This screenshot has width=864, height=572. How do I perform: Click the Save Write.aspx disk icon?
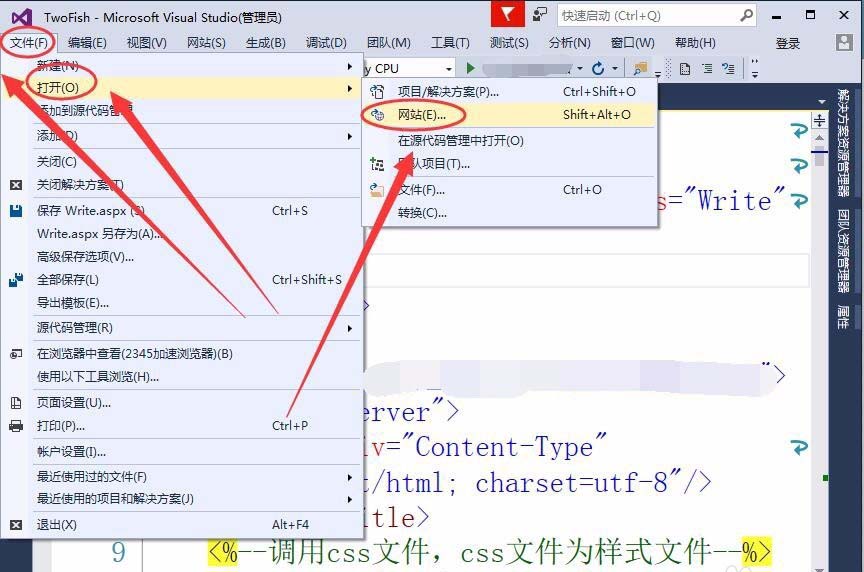16,211
